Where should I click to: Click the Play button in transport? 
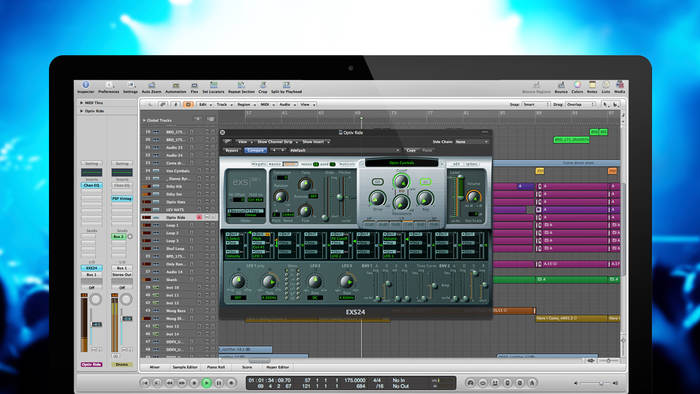206,382
